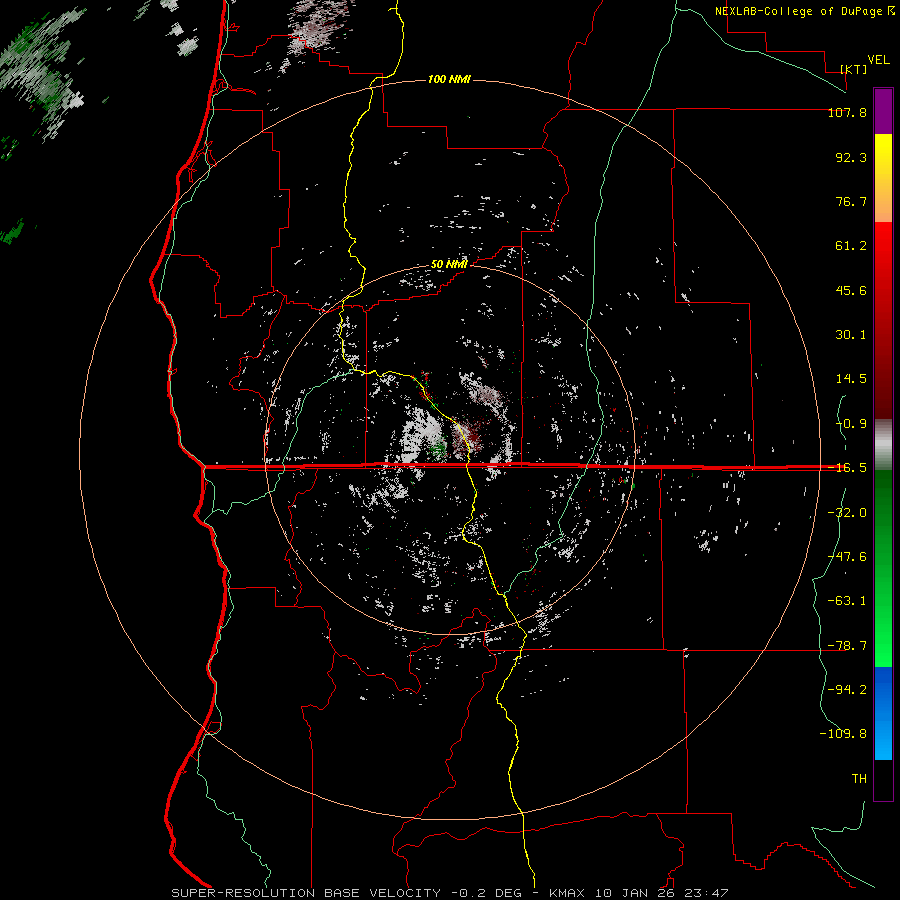
Task: Click the -0.9 velocity scale value
Action: [851, 424]
